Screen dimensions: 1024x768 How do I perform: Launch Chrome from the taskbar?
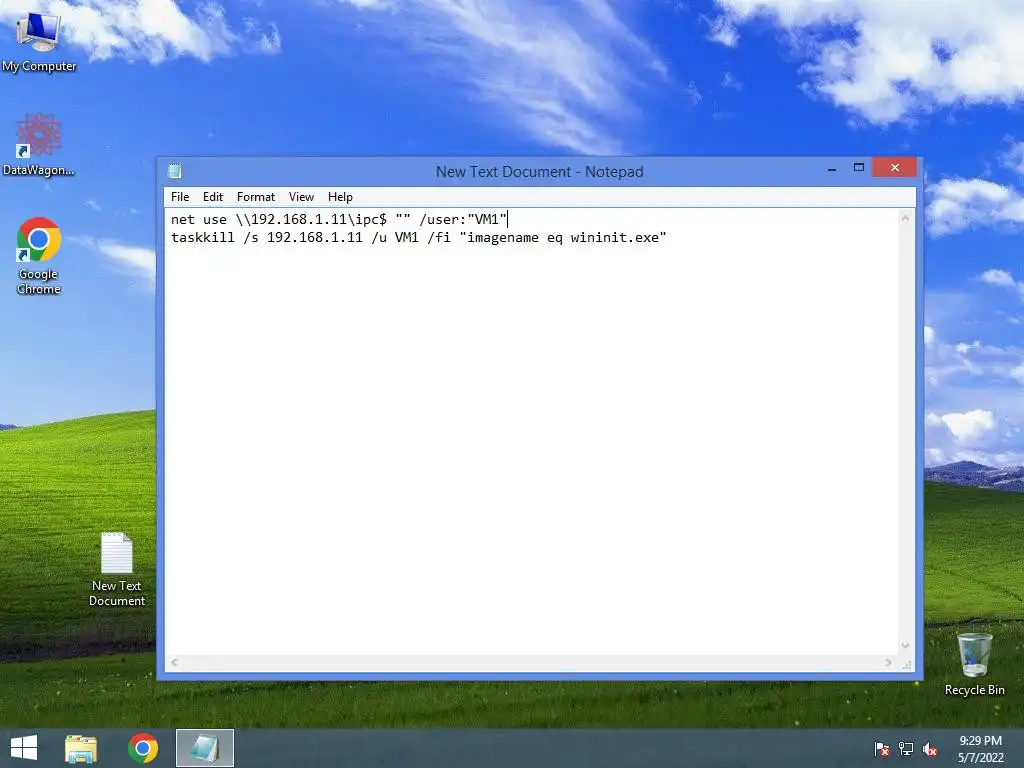pyautogui.click(x=143, y=748)
